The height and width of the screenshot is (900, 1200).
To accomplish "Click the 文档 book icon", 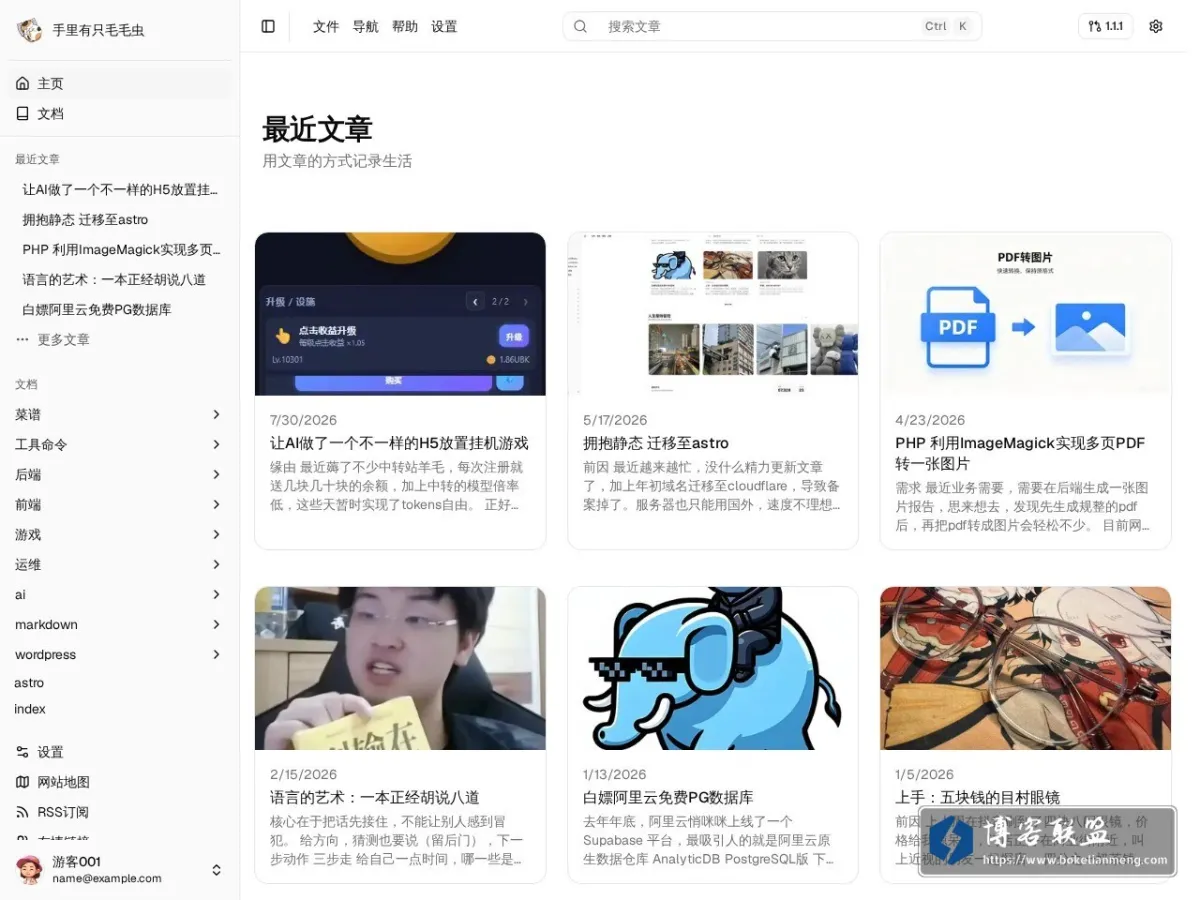I will (23, 114).
